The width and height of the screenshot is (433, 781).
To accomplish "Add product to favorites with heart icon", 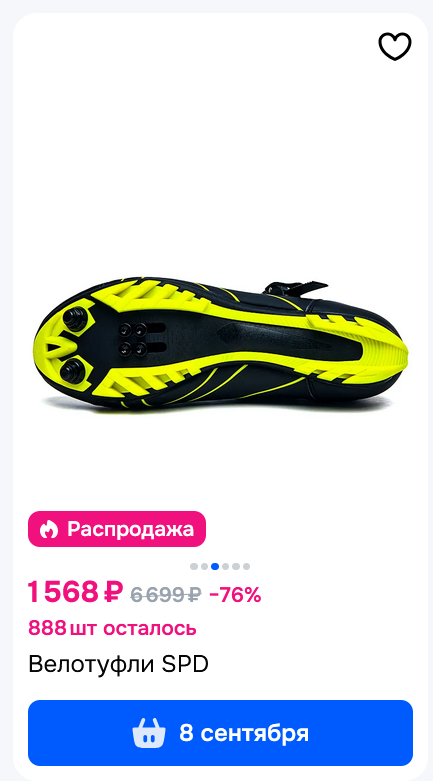I will pyautogui.click(x=395, y=46).
